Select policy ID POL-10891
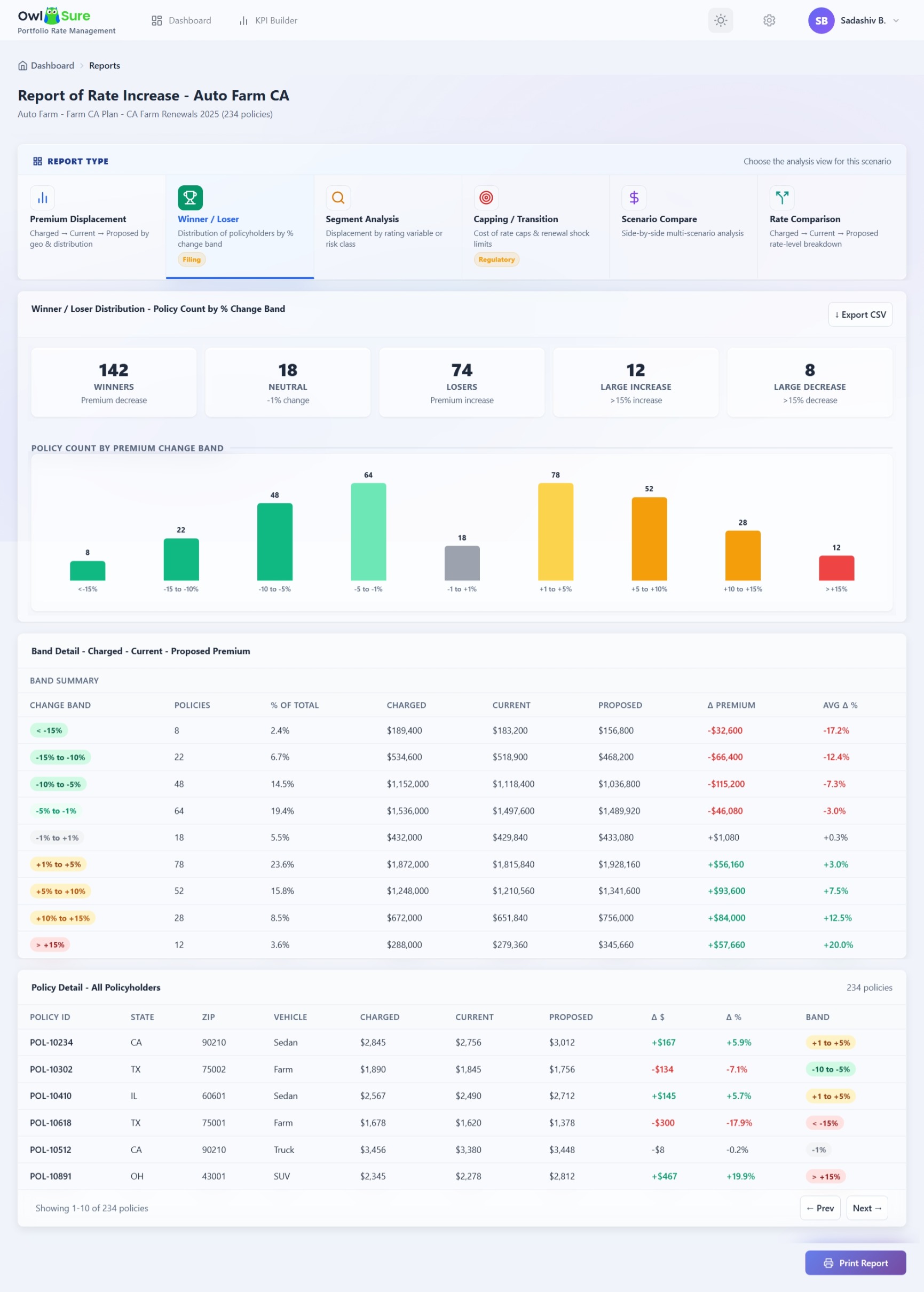 pos(51,1176)
